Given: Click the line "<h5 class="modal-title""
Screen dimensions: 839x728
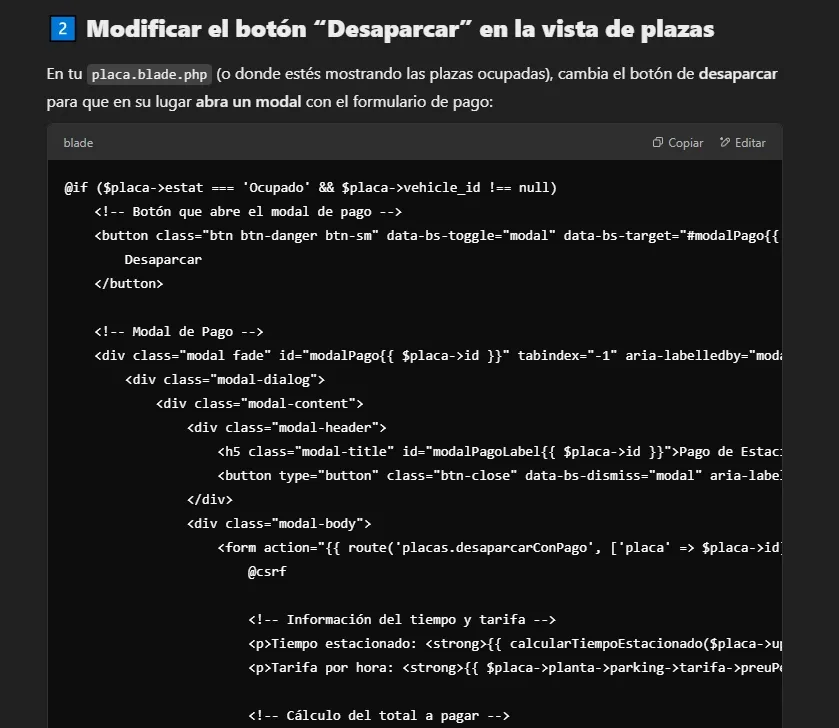Looking at the screenshot, I should [499, 452].
